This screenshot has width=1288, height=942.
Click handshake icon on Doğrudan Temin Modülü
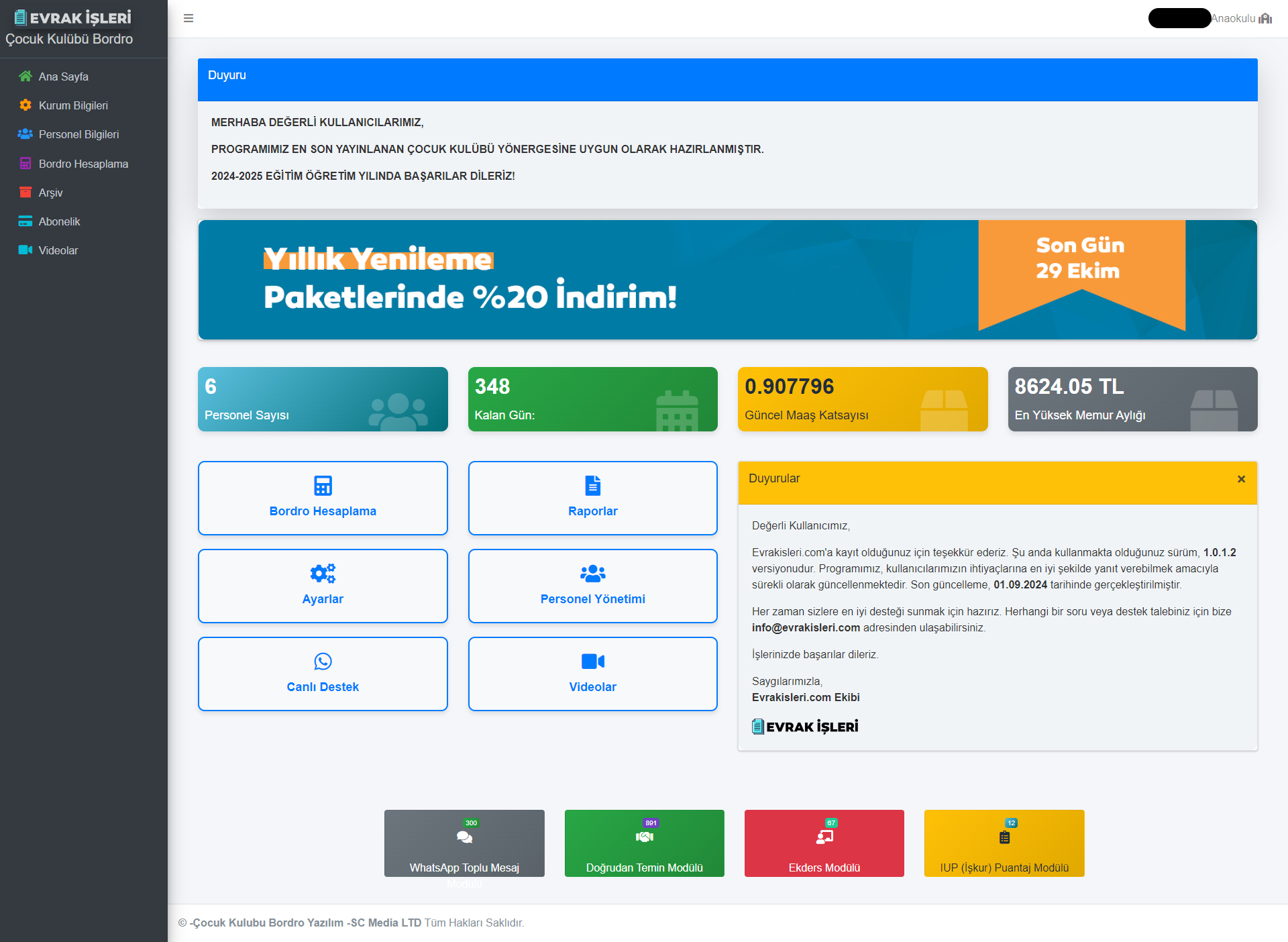click(x=645, y=837)
